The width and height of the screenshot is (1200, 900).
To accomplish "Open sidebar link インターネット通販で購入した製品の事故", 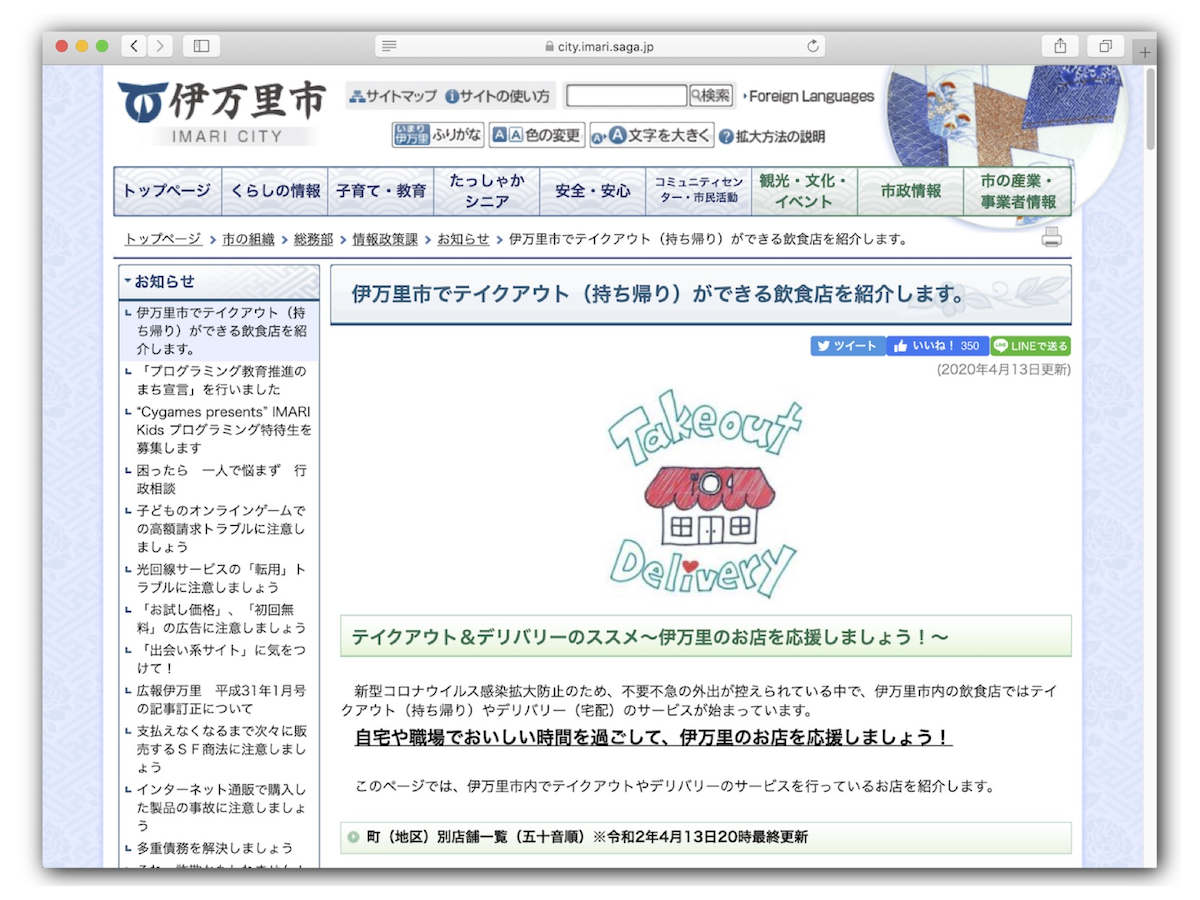I will (x=222, y=808).
